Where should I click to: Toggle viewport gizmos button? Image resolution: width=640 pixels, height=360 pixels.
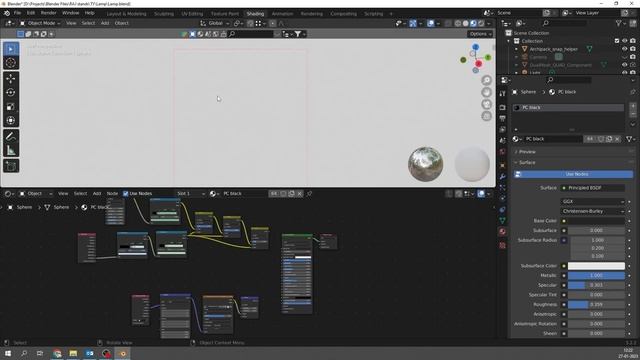pos(413,23)
